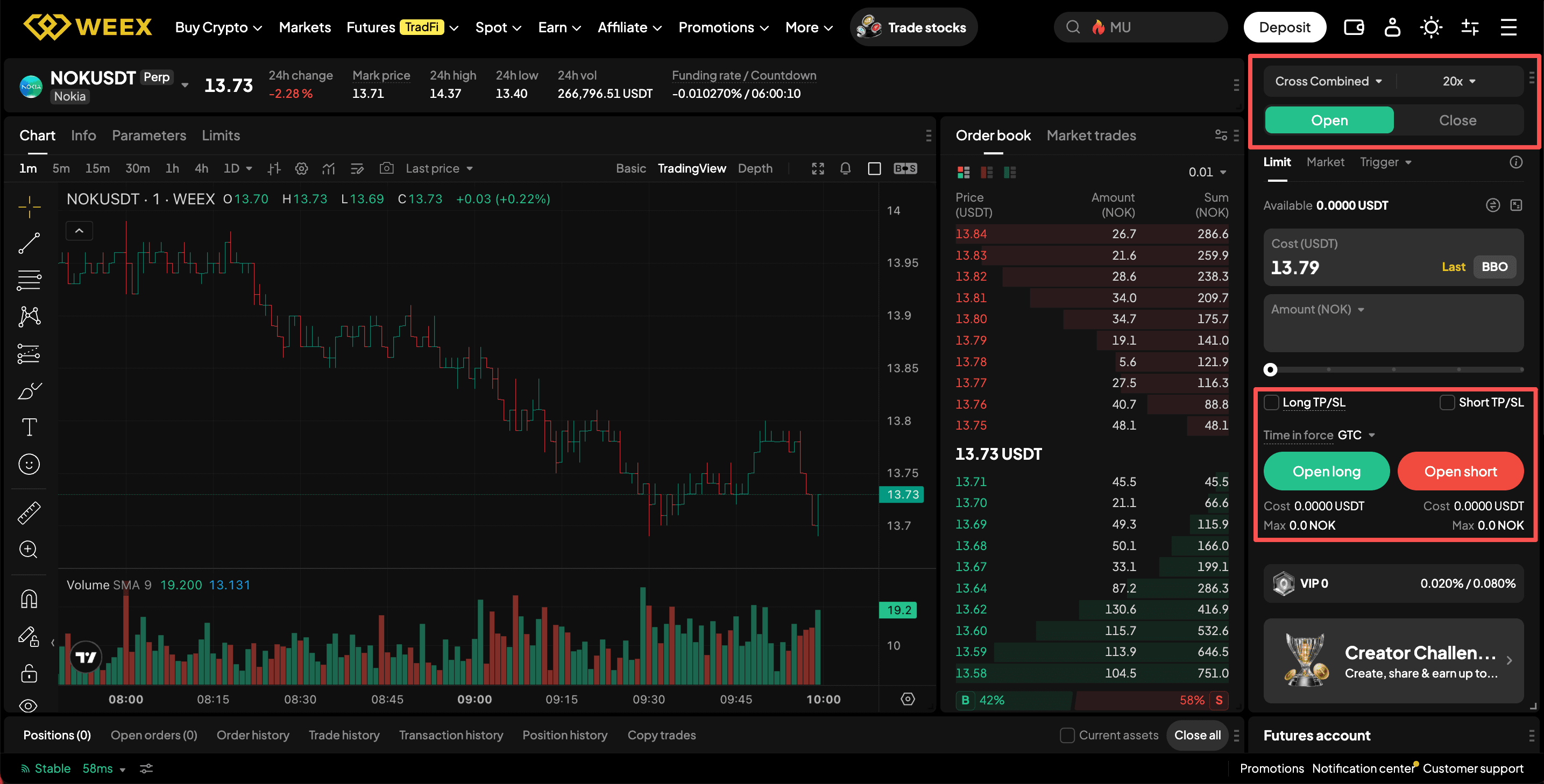1544x784 pixels.
Task: Open the fund transfer icon
Action: (x=1492, y=205)
